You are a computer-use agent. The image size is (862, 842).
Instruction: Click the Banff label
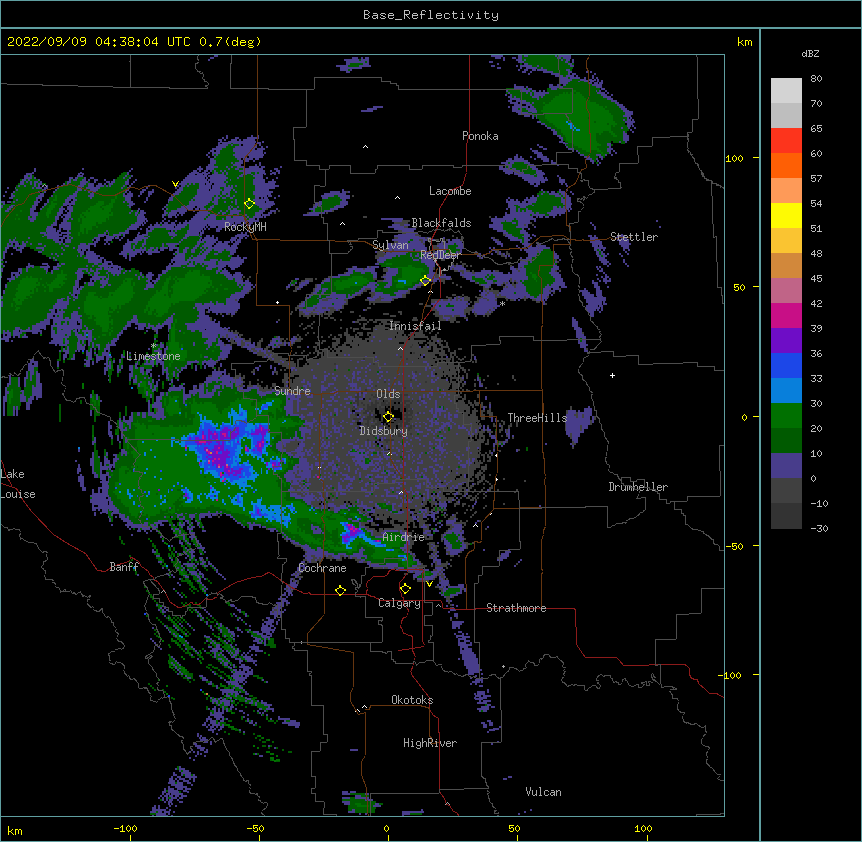pyautogui.click(x=124, y=567)
